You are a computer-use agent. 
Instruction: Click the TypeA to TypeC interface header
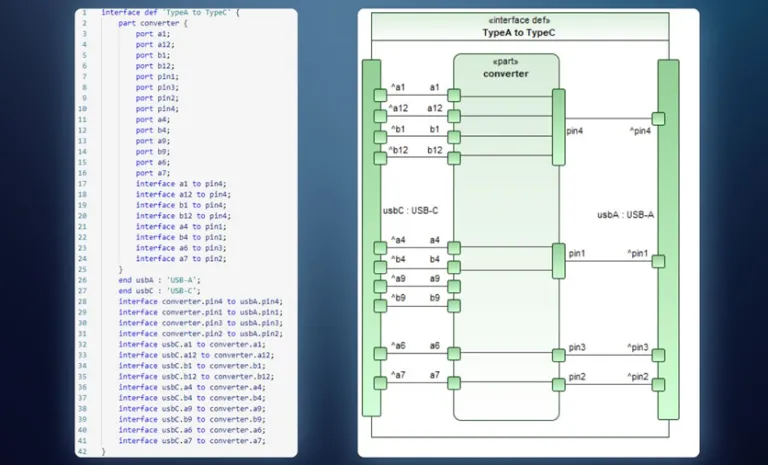(x=519, y=33)
